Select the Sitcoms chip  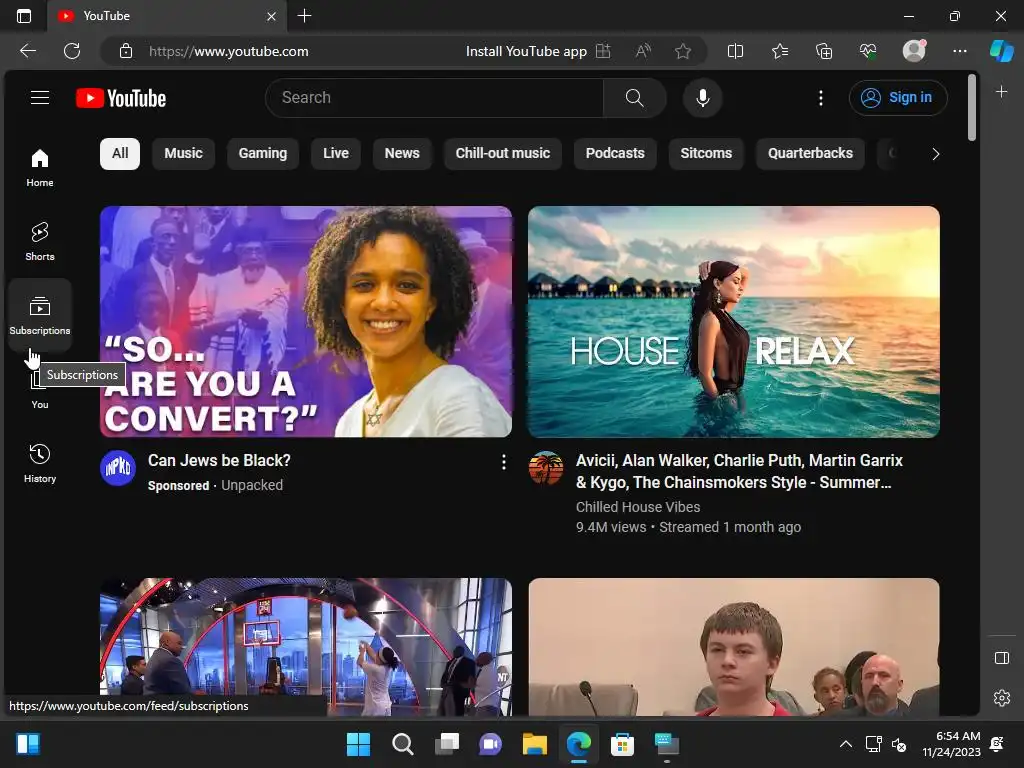coord(706,153)
